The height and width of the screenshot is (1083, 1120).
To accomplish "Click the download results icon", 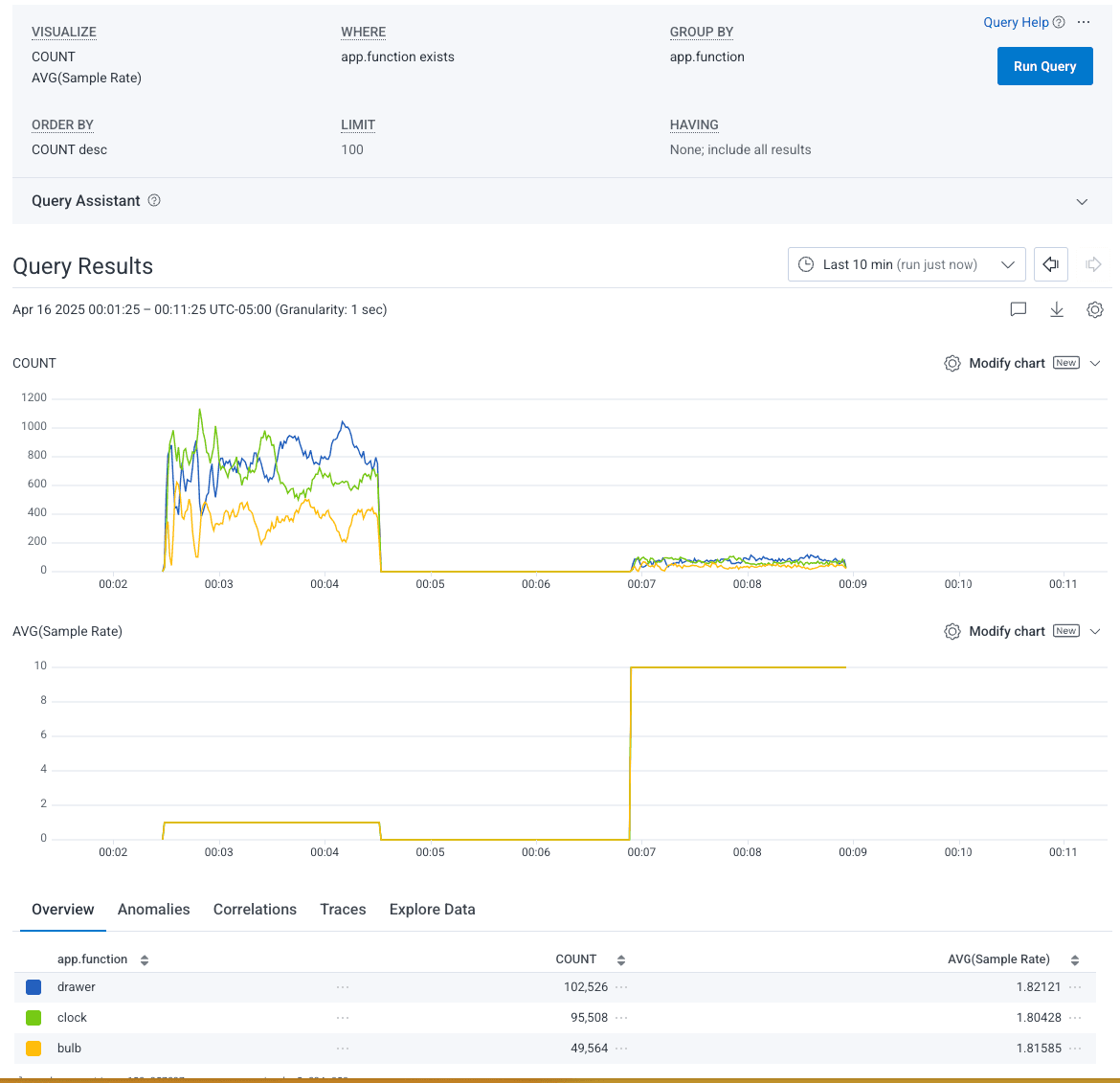I will [x=1057, y=309].
